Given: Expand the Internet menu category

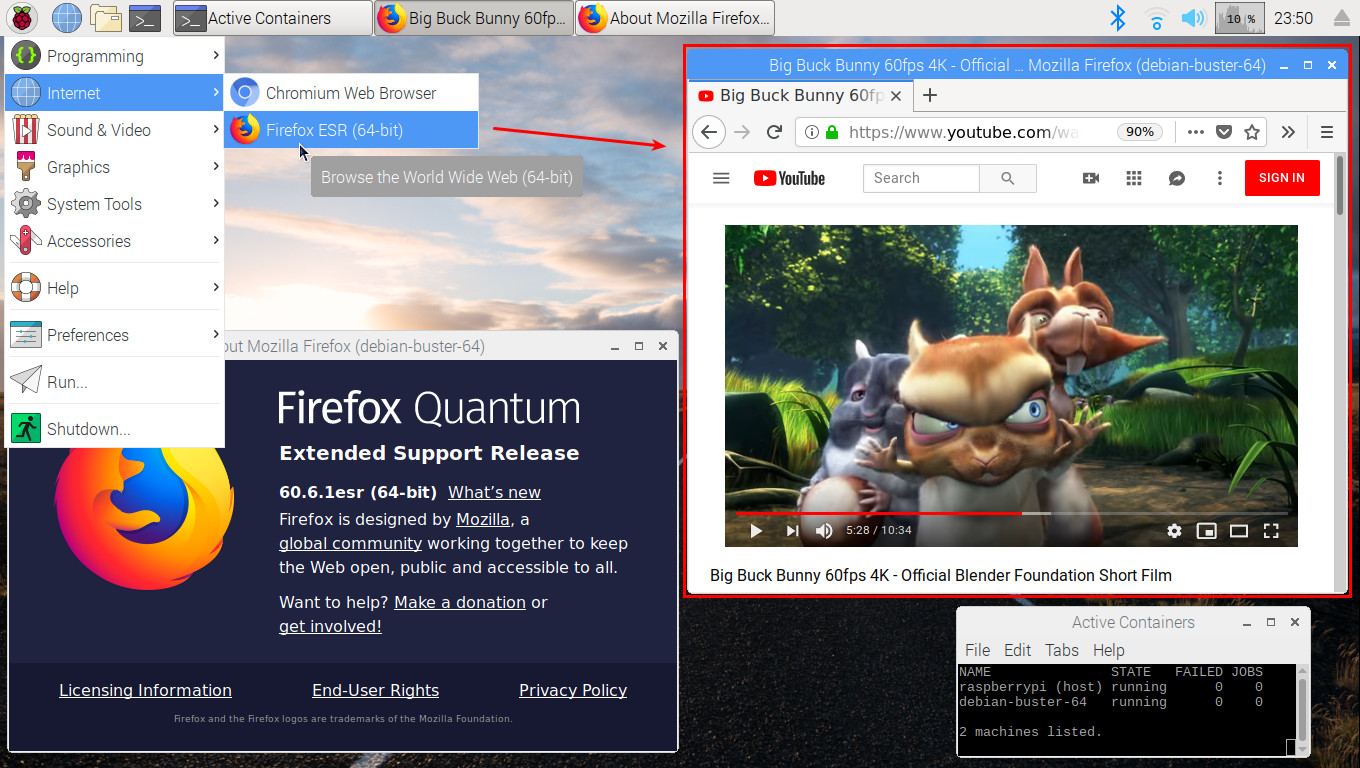Looking at the screenshot, I should [115, 93].
